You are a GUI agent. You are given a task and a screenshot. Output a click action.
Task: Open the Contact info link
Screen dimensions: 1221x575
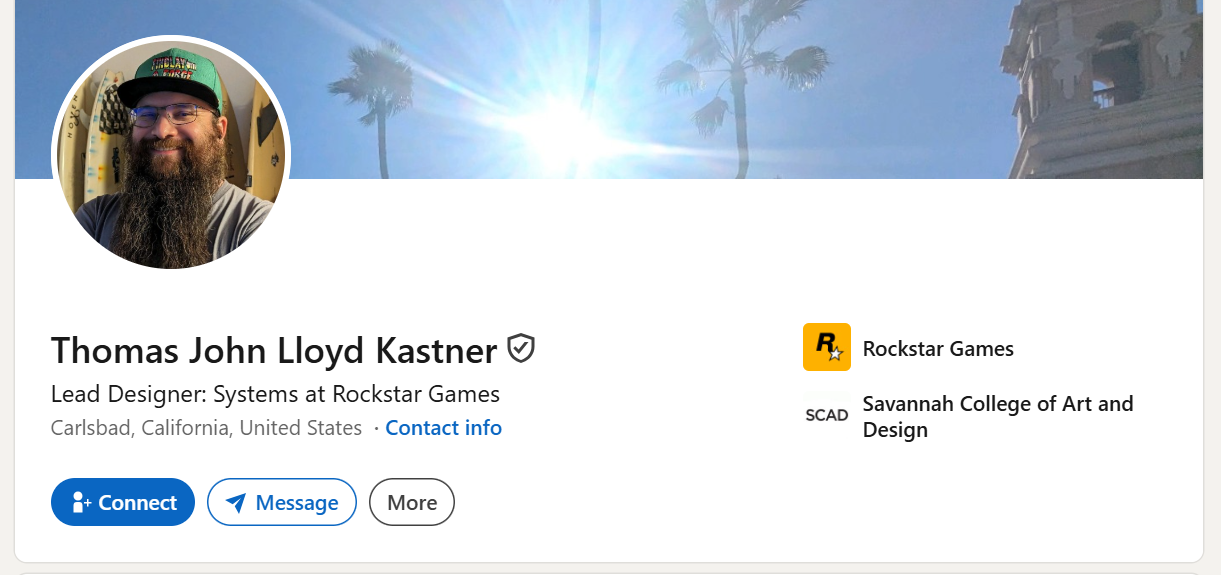[444, 428]
